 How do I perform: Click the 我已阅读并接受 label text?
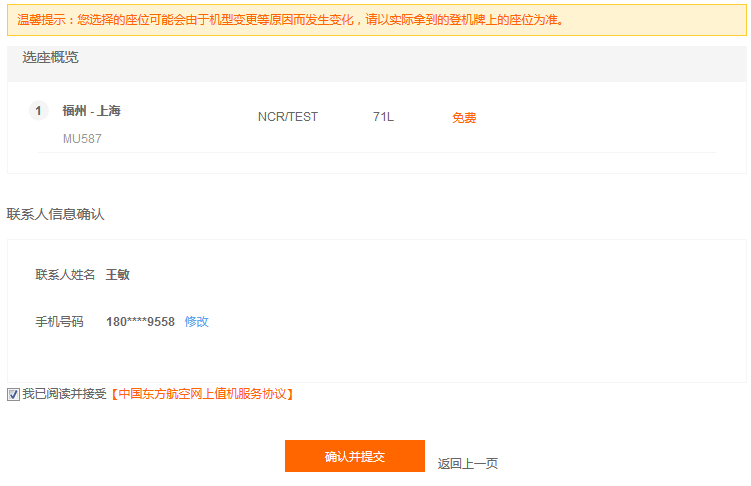(x=64, y=394)
